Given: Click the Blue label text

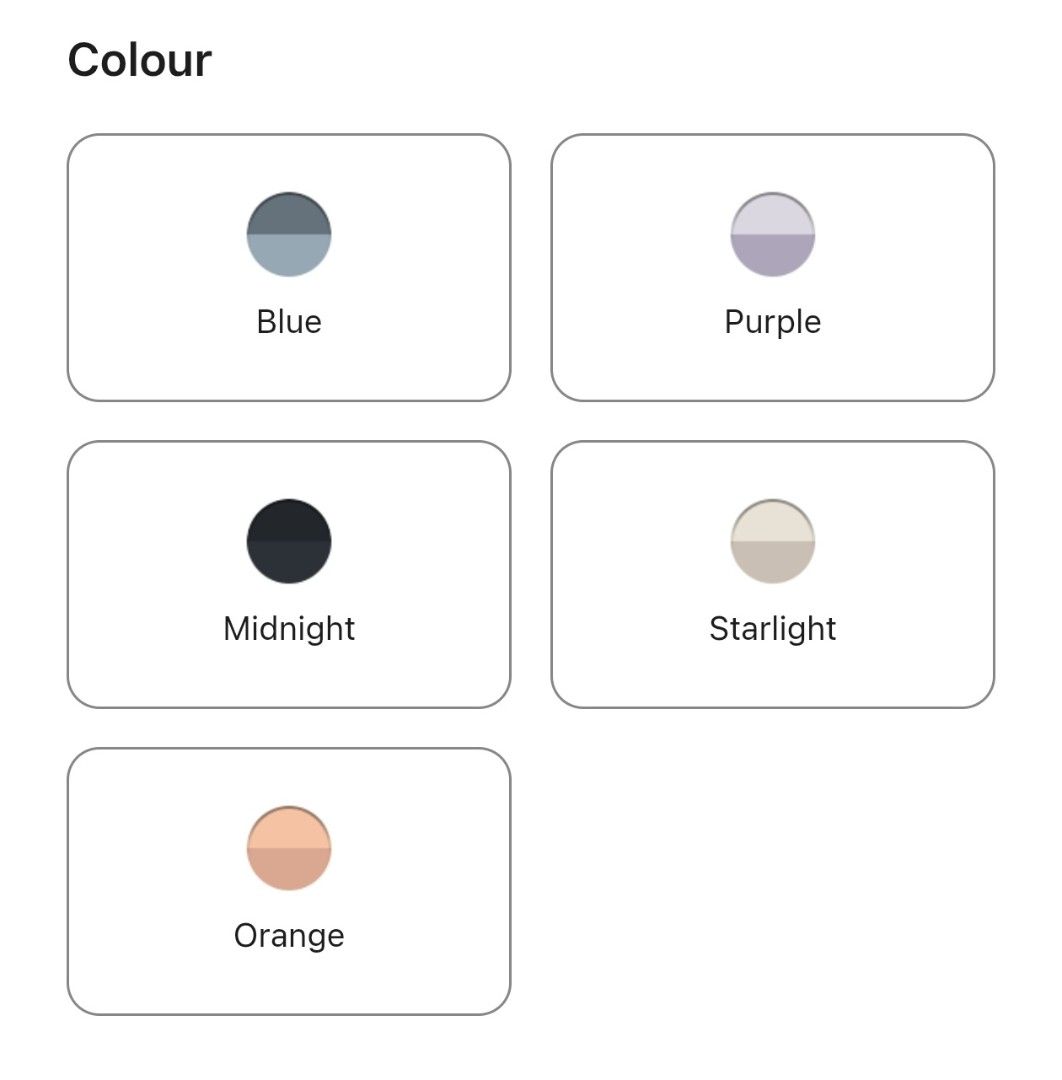Looking at the screenshot, I should 289,321.
